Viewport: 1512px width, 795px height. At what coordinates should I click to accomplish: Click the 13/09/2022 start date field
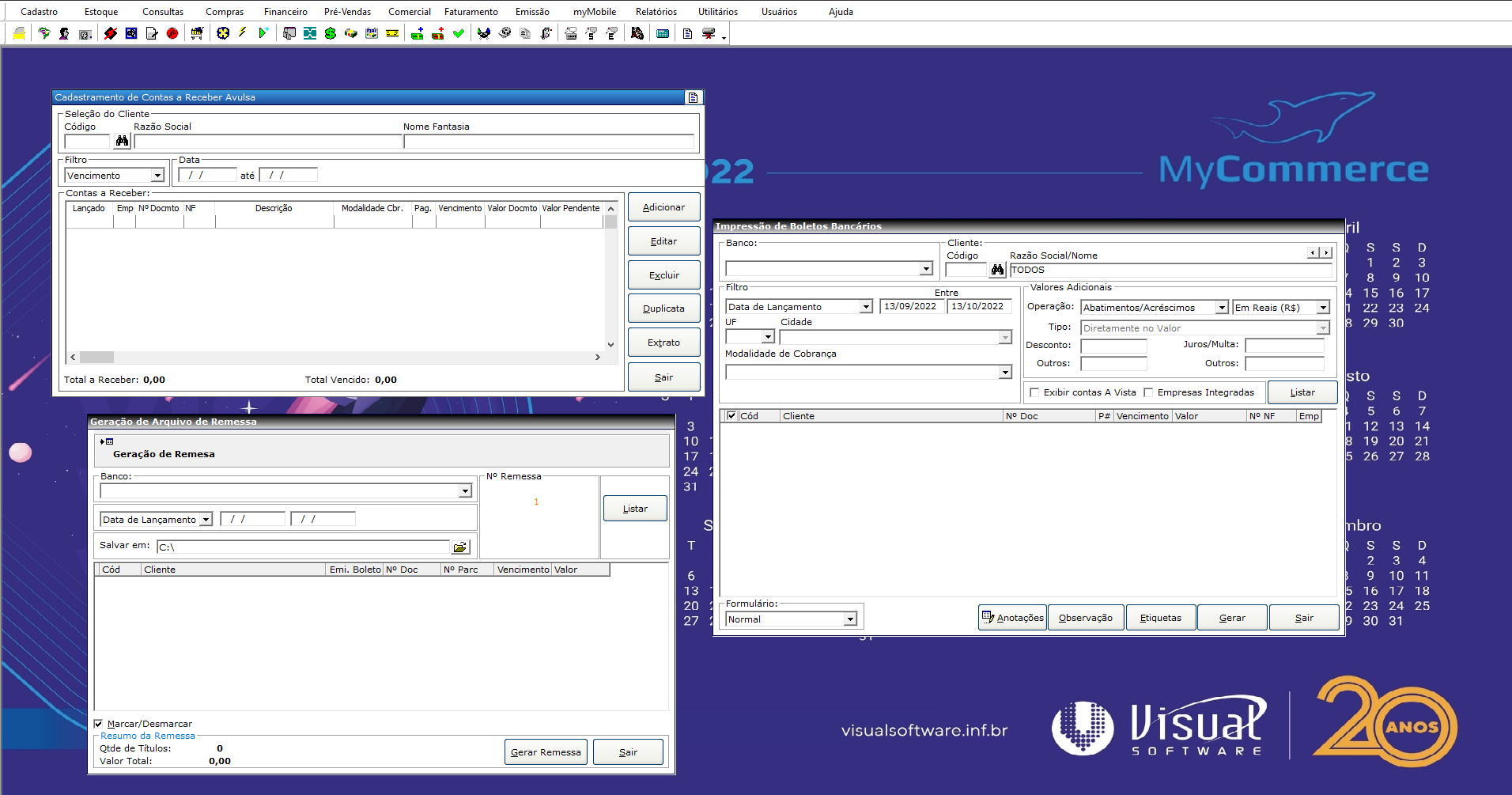click(x=912, y=306)
